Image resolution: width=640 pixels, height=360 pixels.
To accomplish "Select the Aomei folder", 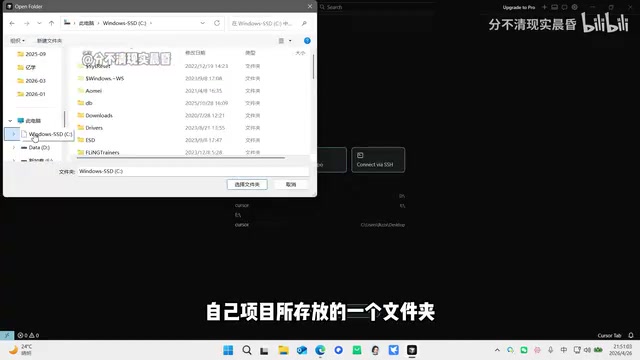I will [90, 91].
